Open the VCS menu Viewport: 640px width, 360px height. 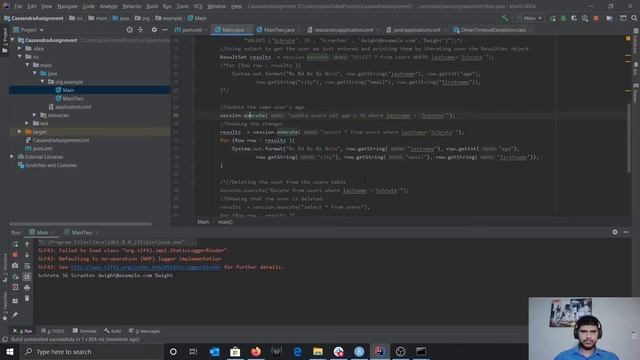pos(198,7)
